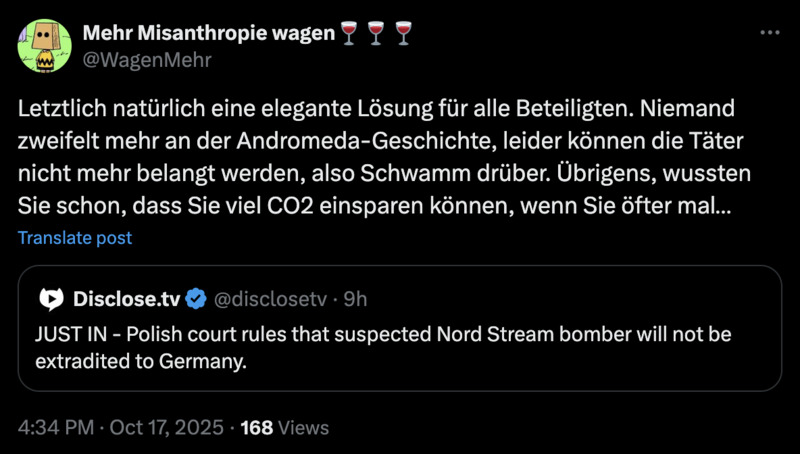Click the first wine glass emoji
This screenshot has width=800, height=454.
coord(349,34)
